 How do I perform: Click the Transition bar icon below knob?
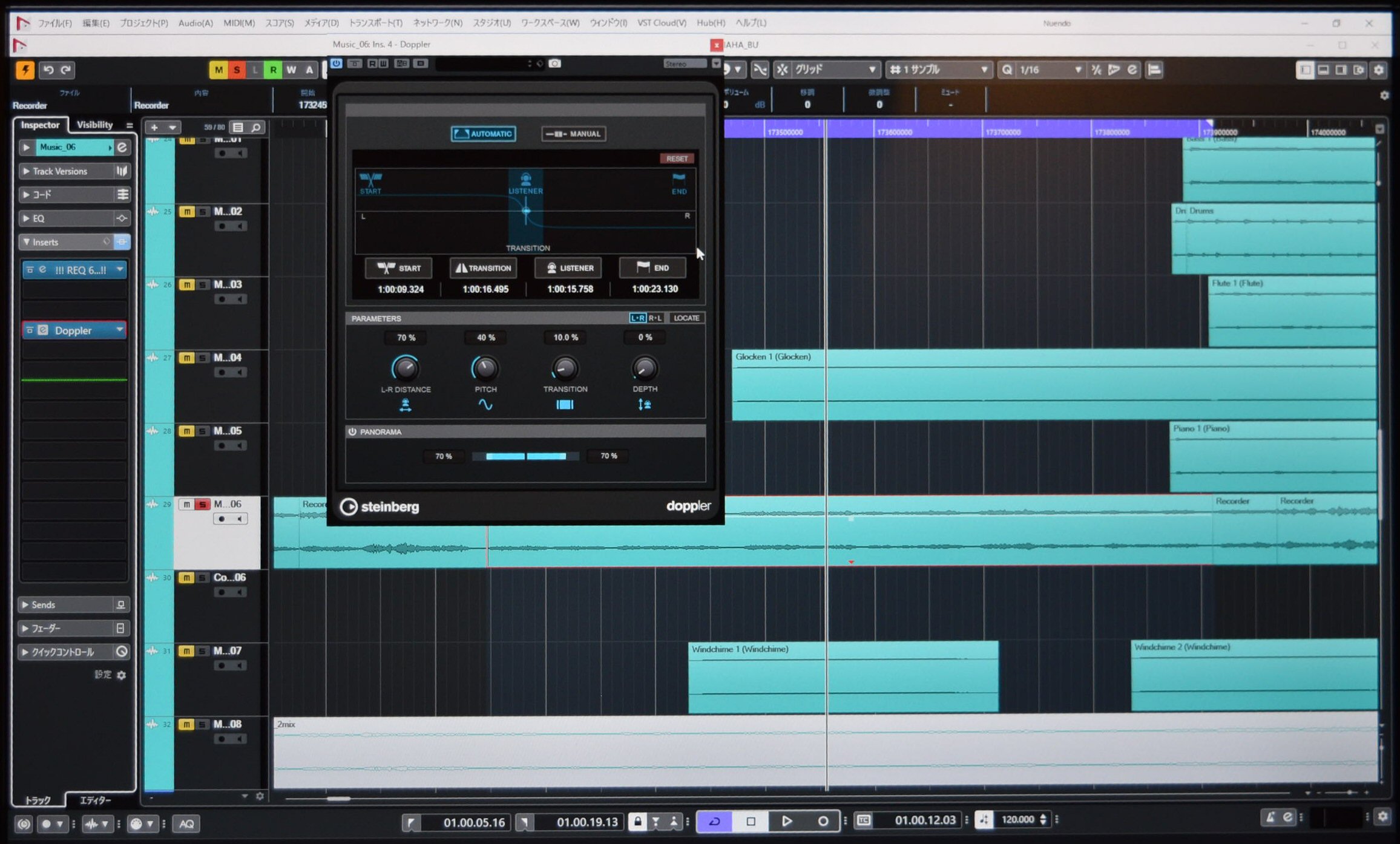(x=565, y=405)
